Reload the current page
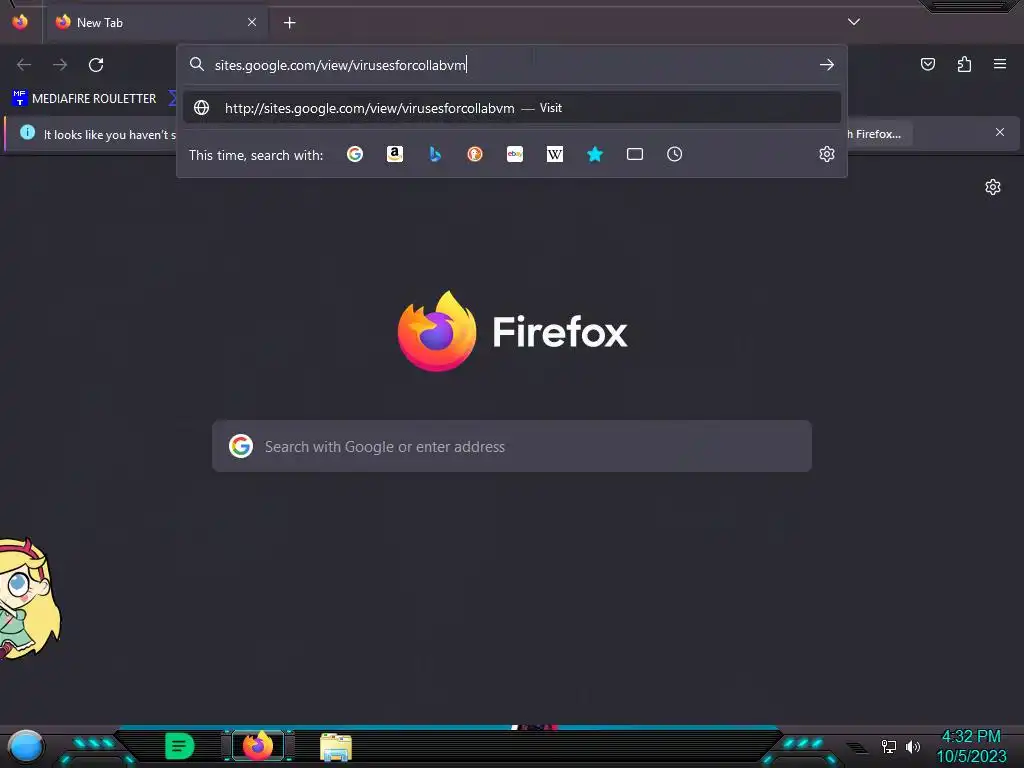Screen dimensions: 1024x768 96,65
